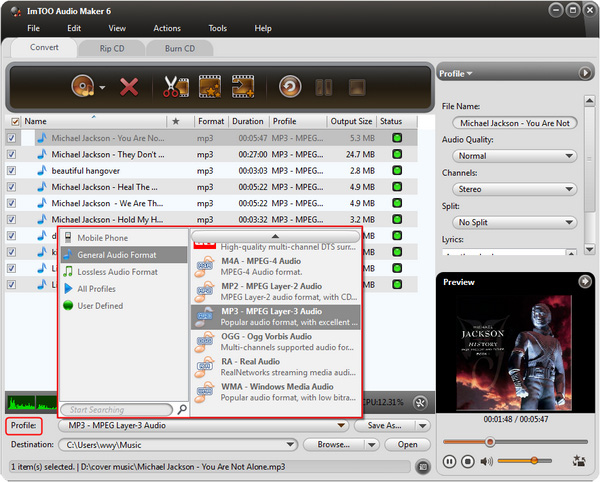Screen dimensions: 600x482
Task: Click the File Name text field
Action: pyautogui.click(x=515, y=123)
